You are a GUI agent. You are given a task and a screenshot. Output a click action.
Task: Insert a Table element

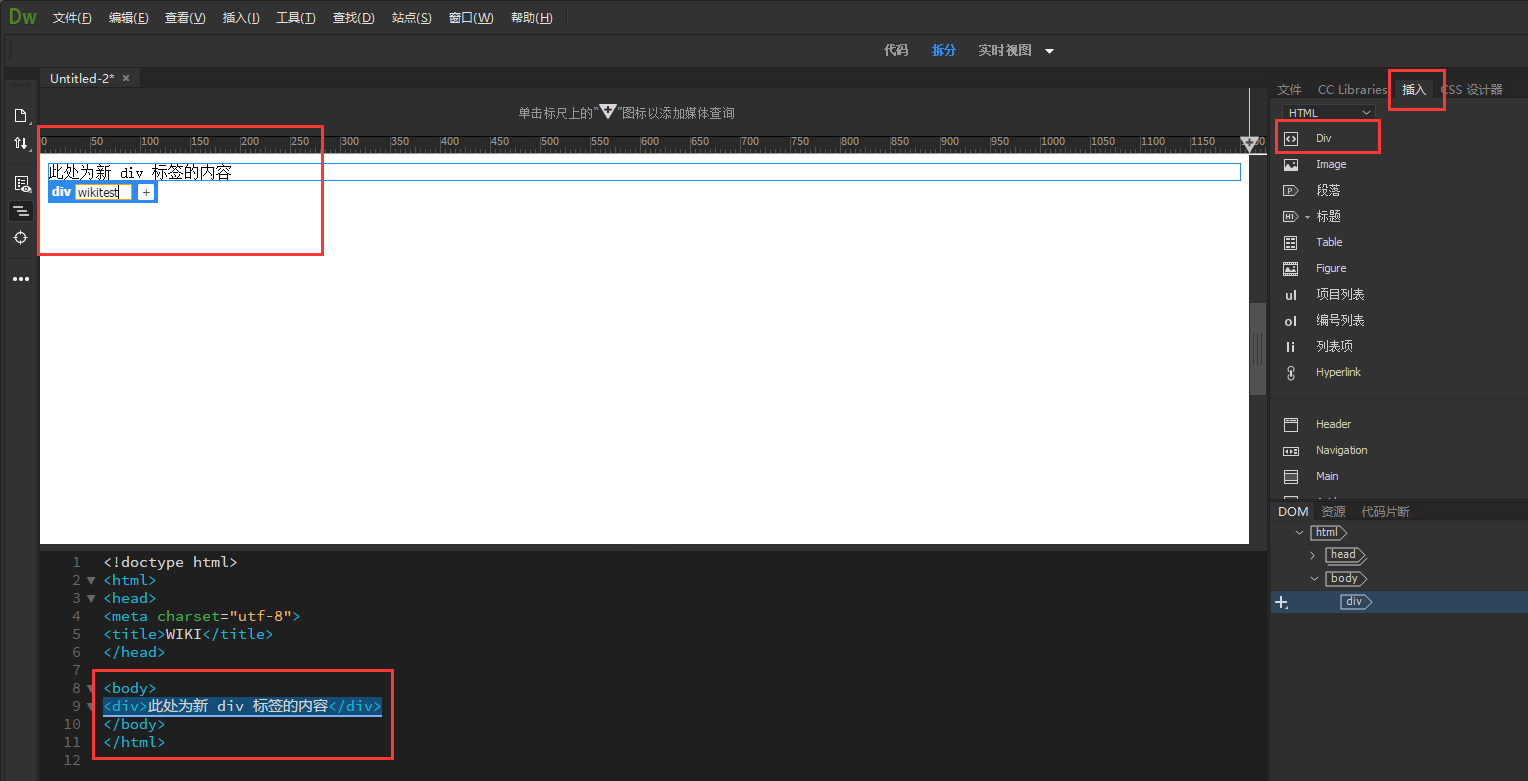pos(1327,242)
